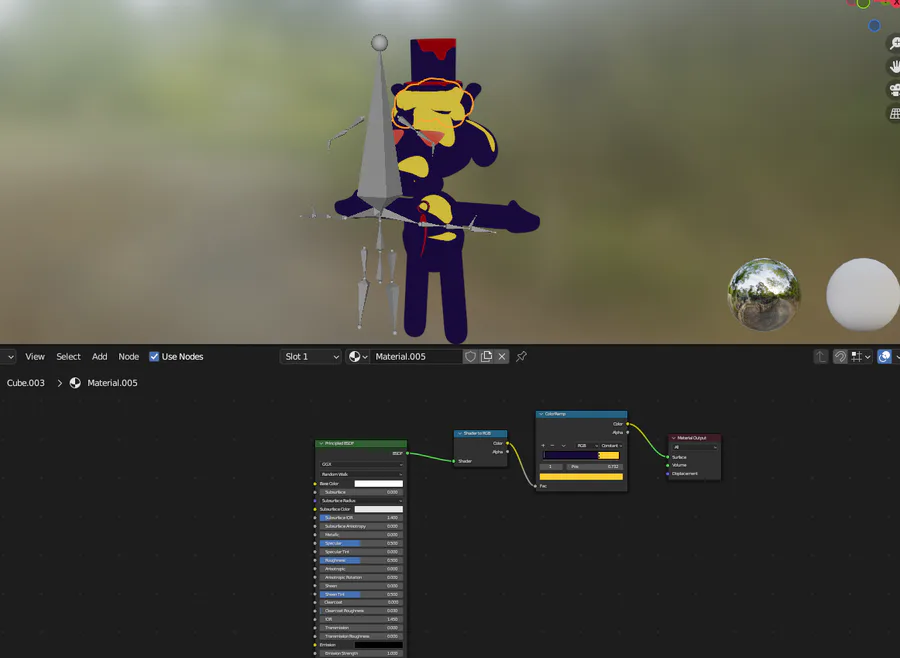The image size is (900, 658).
Task: Click the Base Color white swatch
Action: coord(379,483)
